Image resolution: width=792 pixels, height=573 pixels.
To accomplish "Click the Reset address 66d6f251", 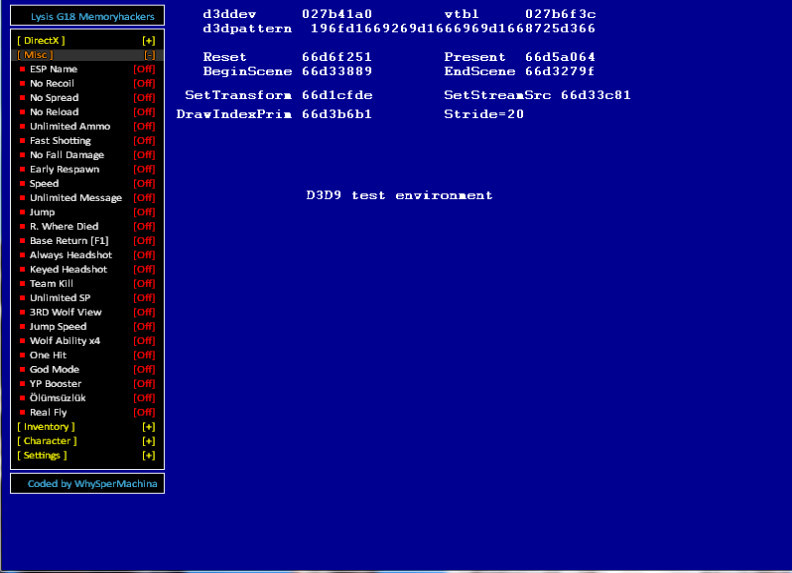I will click(x=337, y=57).
